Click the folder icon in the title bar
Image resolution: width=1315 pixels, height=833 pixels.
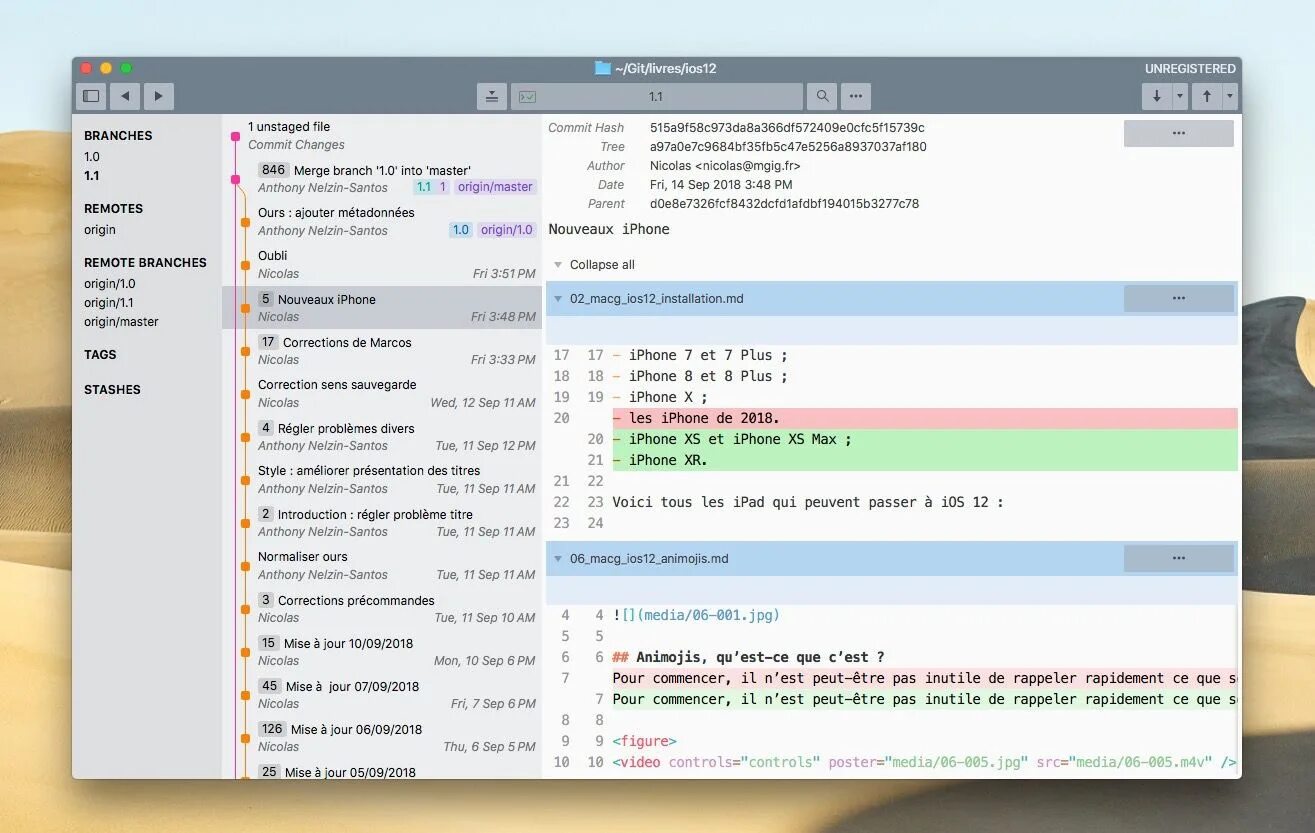tap(602, 68)
